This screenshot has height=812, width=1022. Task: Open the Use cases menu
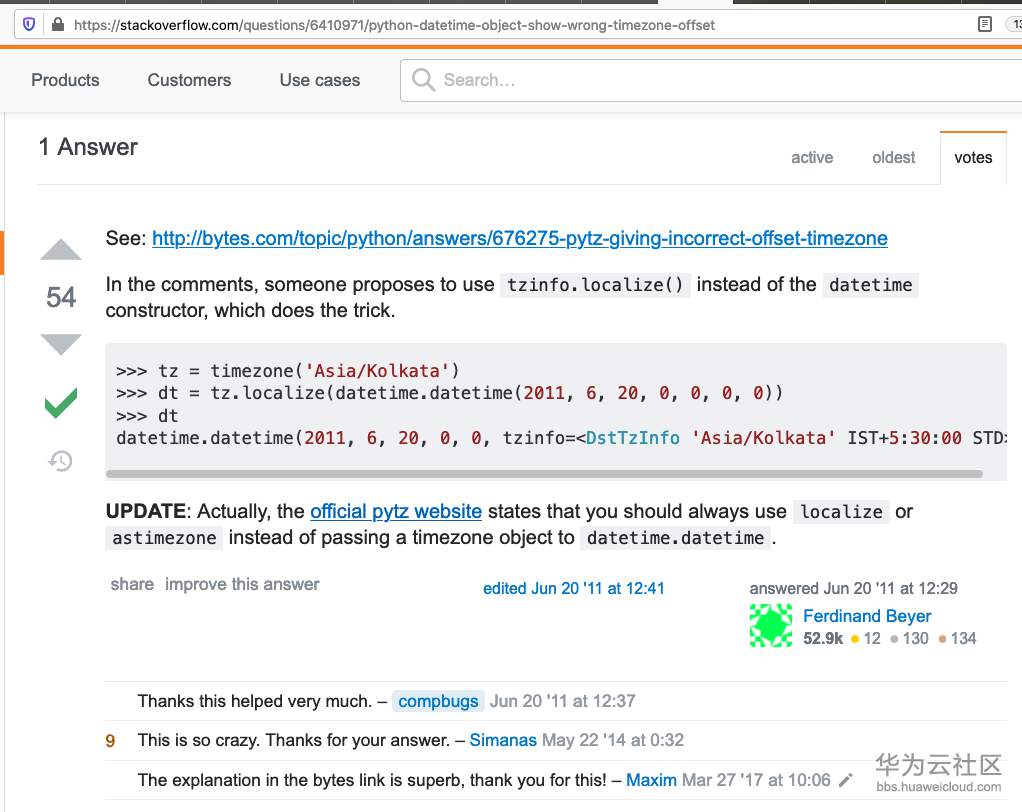[x=320, y=80]
